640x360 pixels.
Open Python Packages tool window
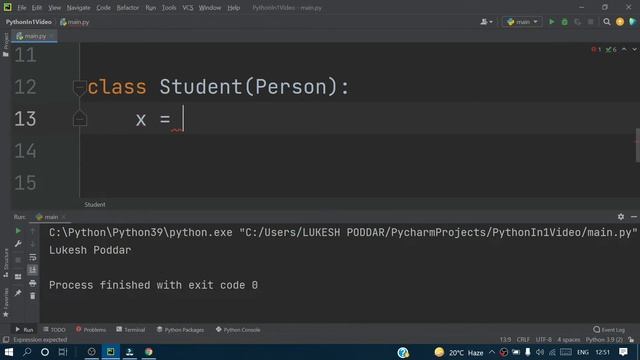pyautogui.click(x=180, y=329)
